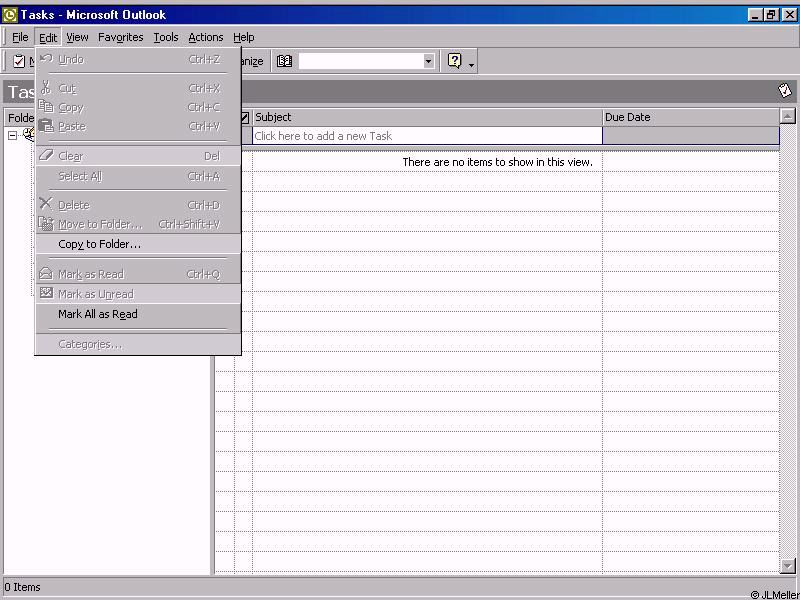Click the Office Assistant help icon
Screen dimensions: 800x600
coord(455,61)
